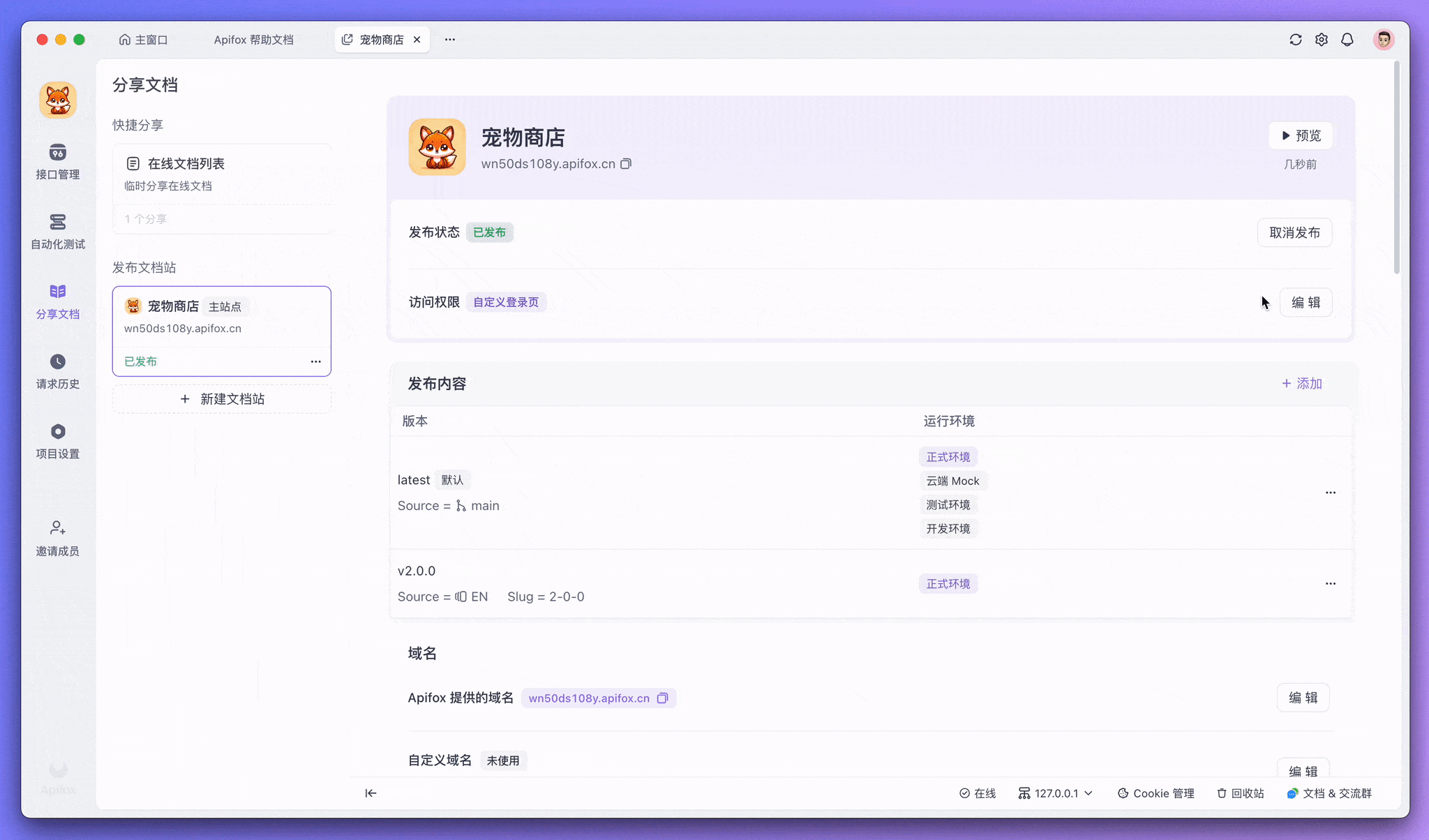Click 新建文档站 button

tap(222, 399)
